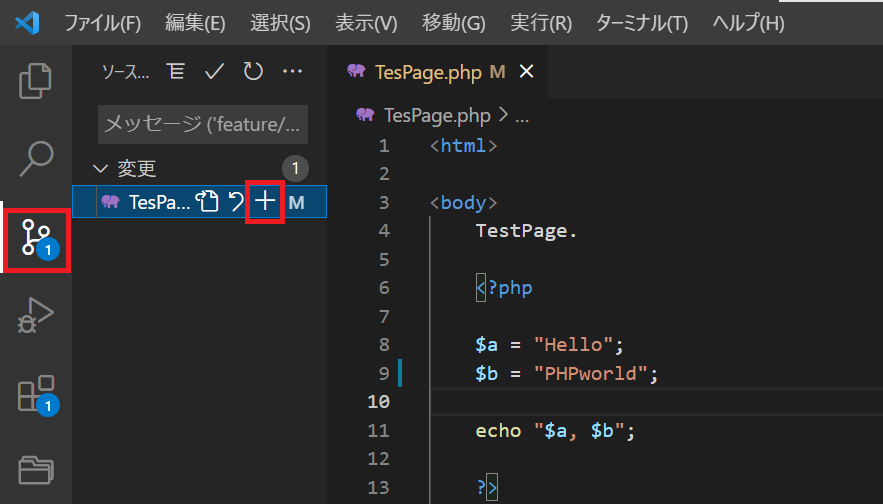Click the ソース... panel title
This screenshot has width=883, height=504.
tap(125, 72)
